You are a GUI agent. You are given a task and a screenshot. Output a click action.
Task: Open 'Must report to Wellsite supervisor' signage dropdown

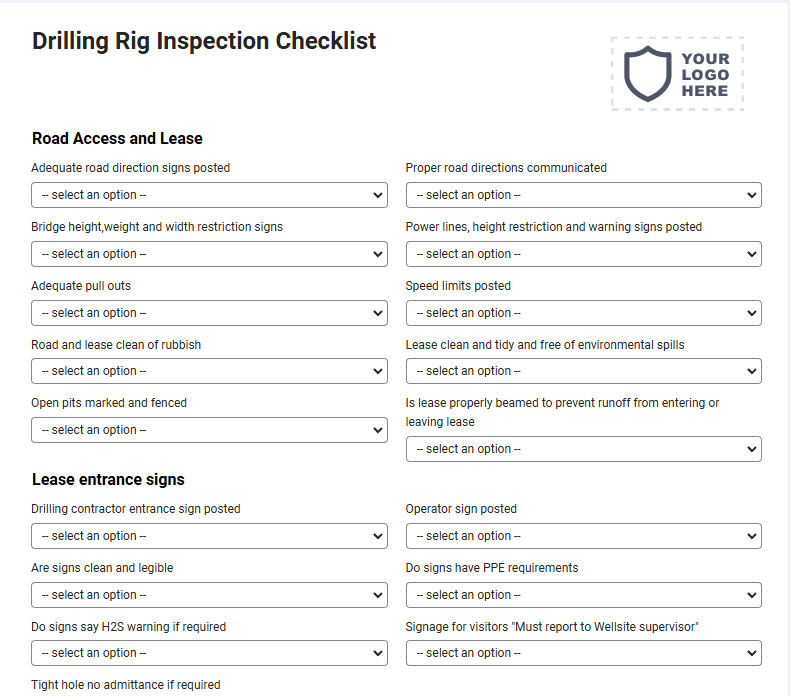[x=583, y=653]
